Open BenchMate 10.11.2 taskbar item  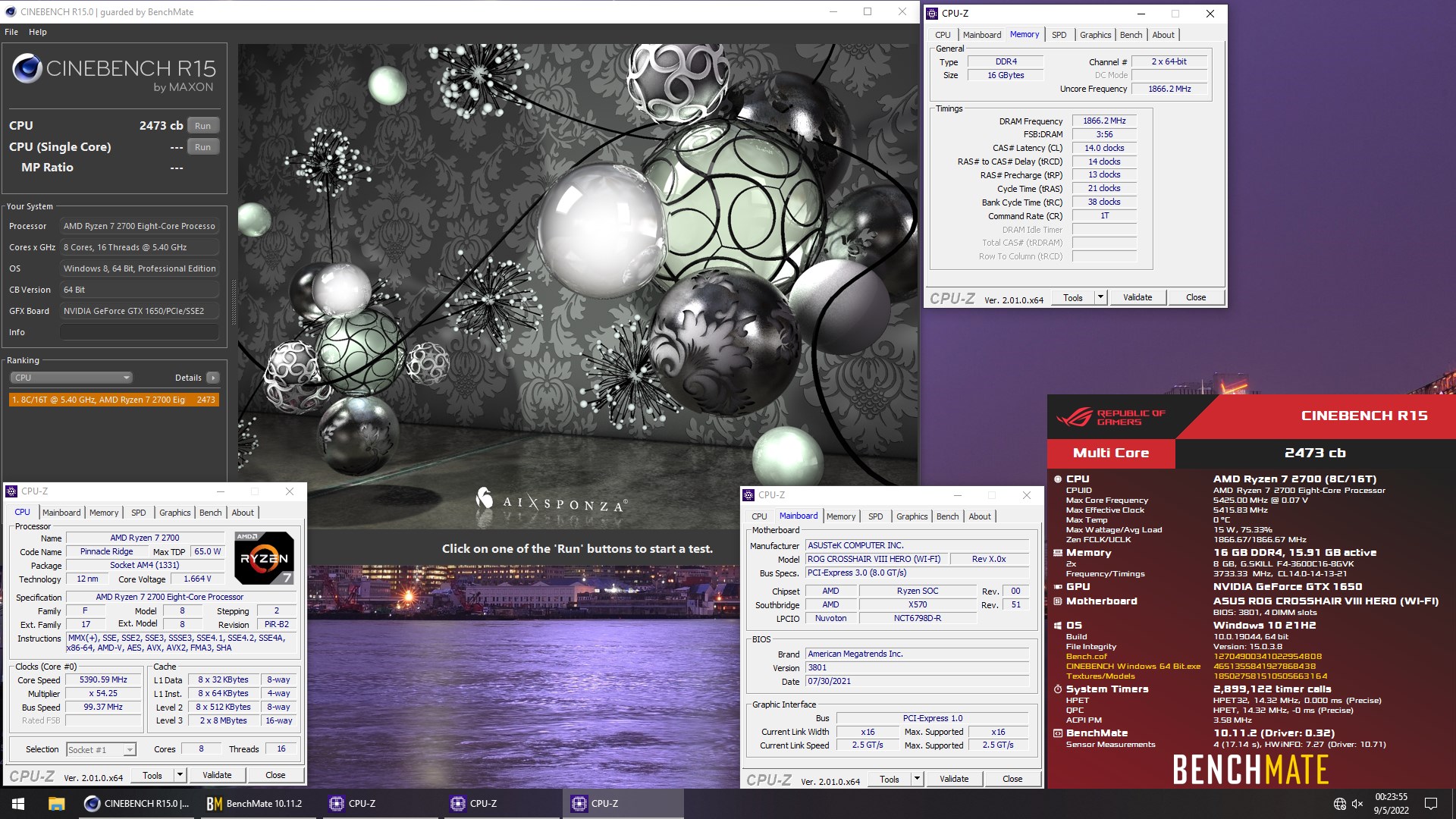pos(255,804)
